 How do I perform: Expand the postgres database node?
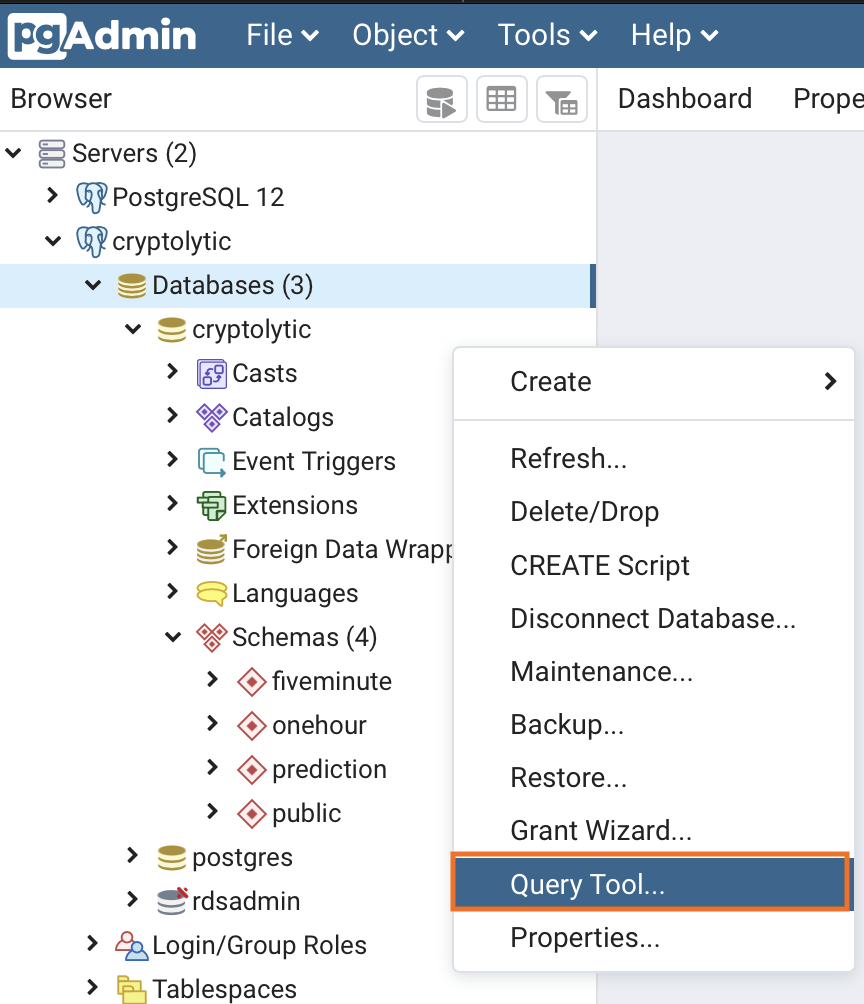click(132, 856)
